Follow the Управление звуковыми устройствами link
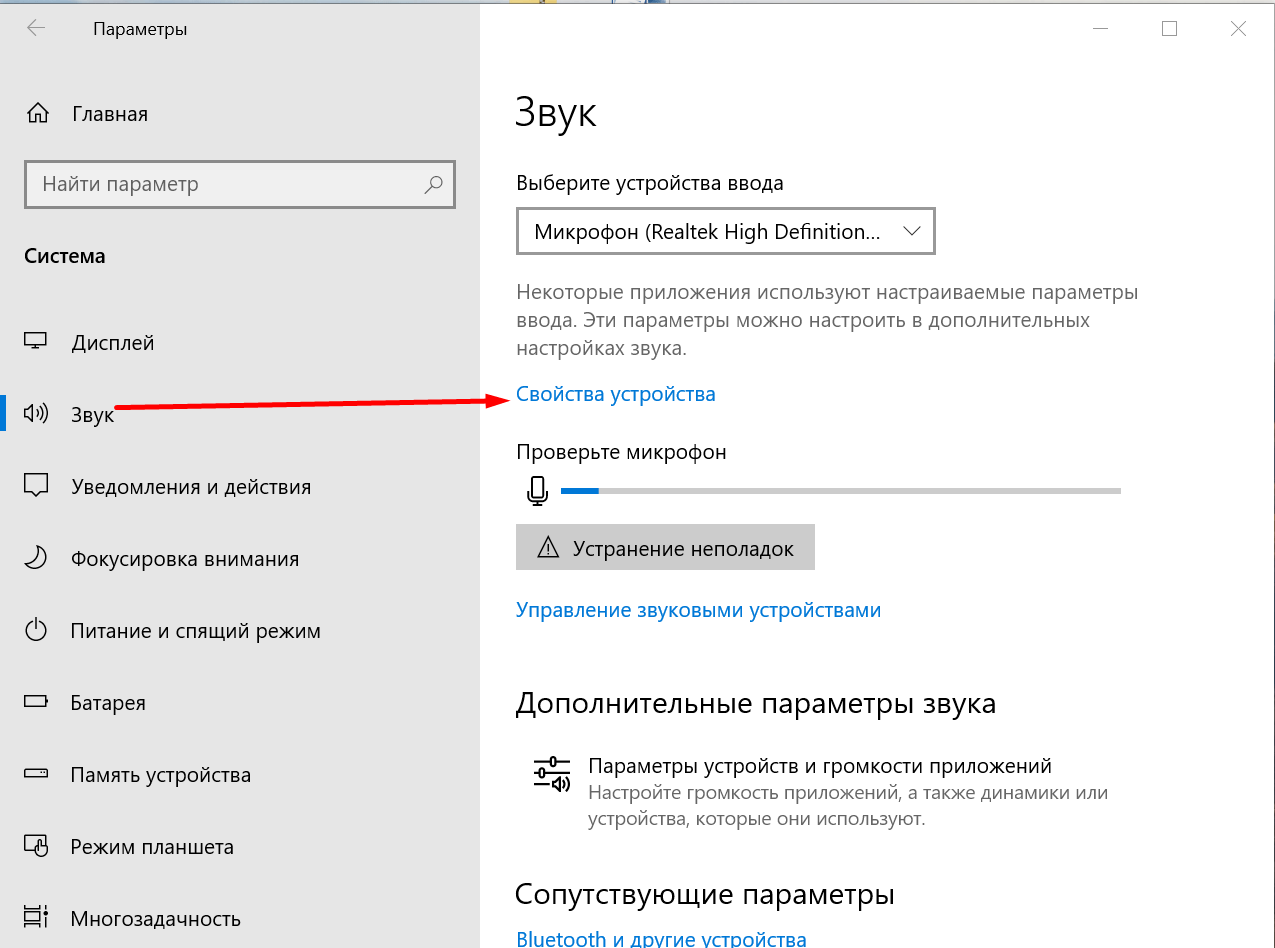The height and width of the screenshot is (948, 1275). (698, 610)
